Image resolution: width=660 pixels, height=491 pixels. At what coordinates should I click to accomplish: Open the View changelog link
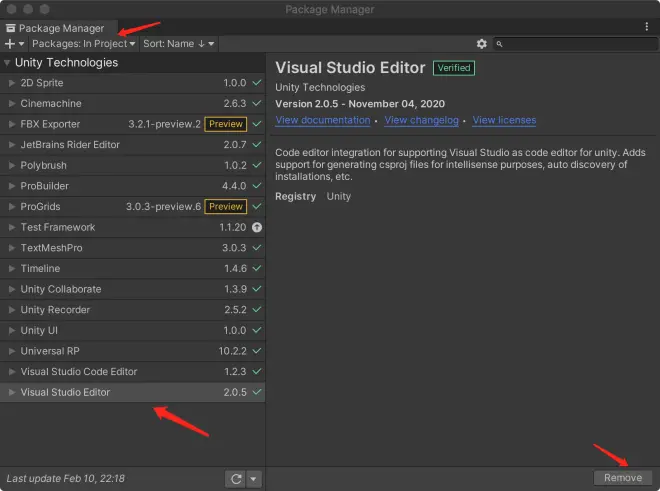point(421,120)
